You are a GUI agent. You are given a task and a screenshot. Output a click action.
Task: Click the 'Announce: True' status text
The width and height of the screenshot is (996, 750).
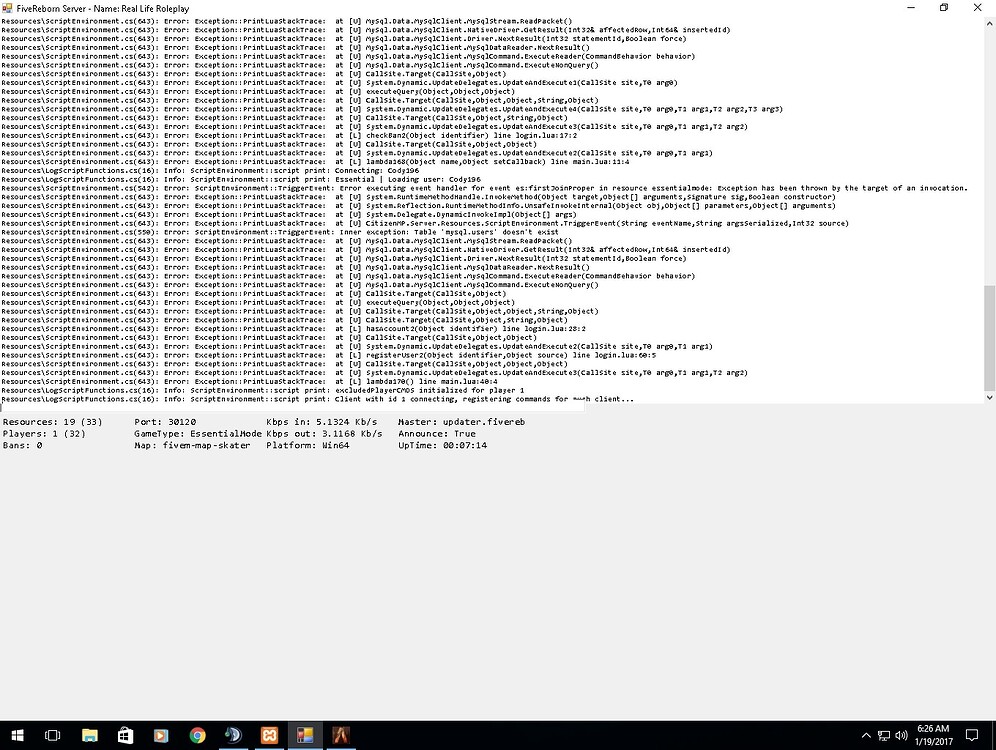tap(436, 434)
